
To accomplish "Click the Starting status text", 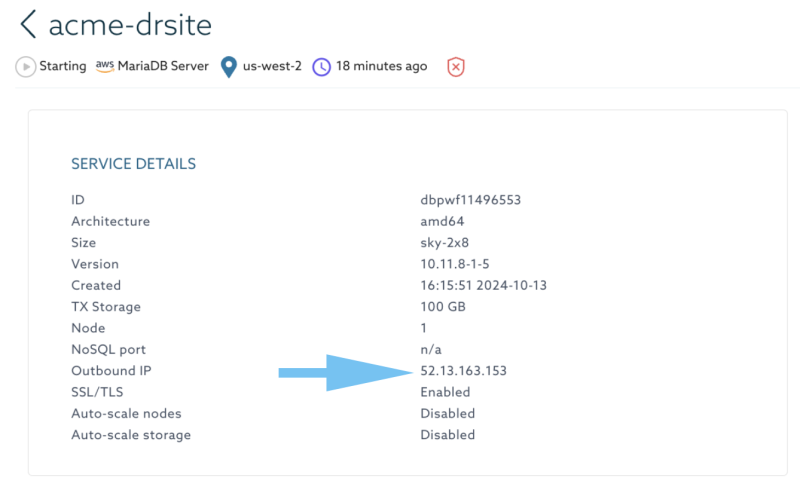I will click(x=63, y=66).
